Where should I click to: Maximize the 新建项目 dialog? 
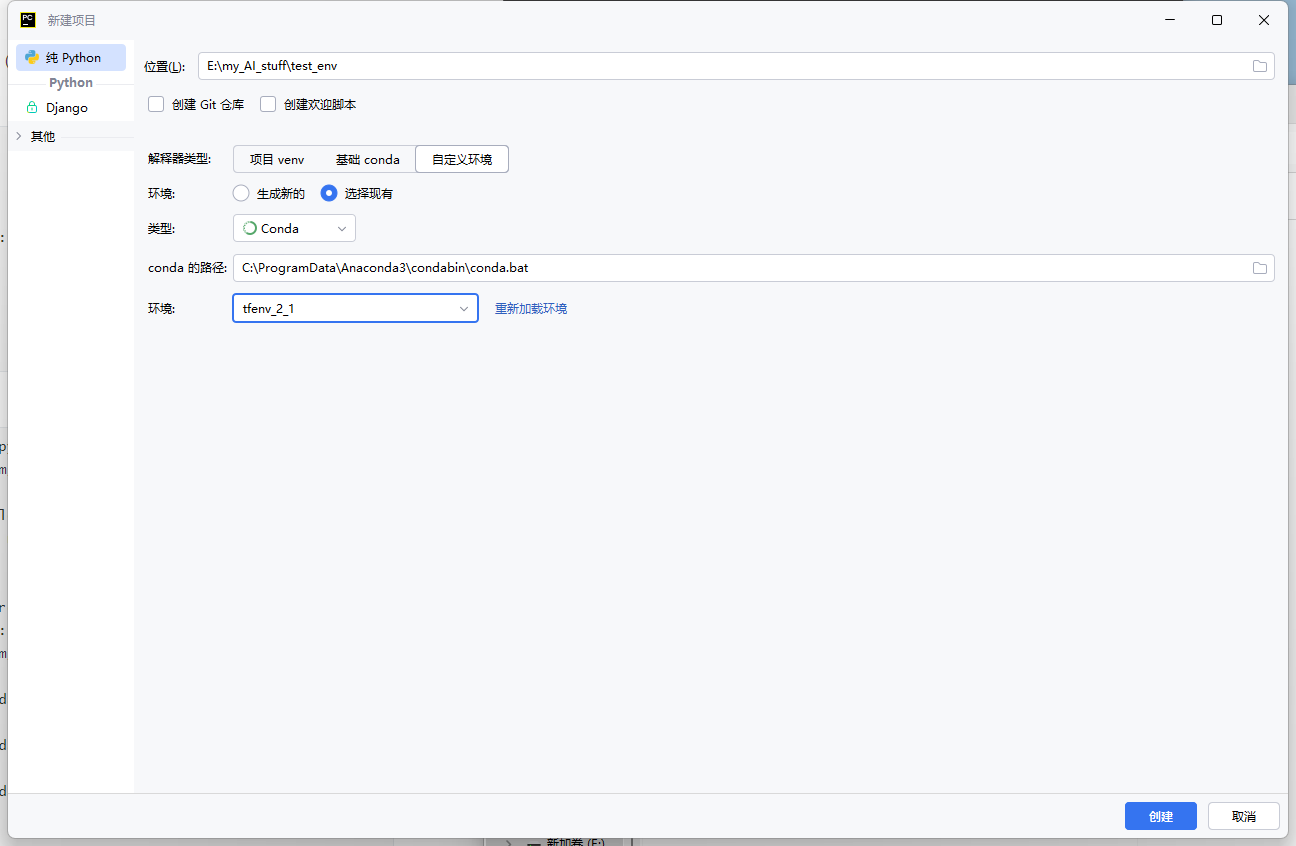tap(1217, 20)
